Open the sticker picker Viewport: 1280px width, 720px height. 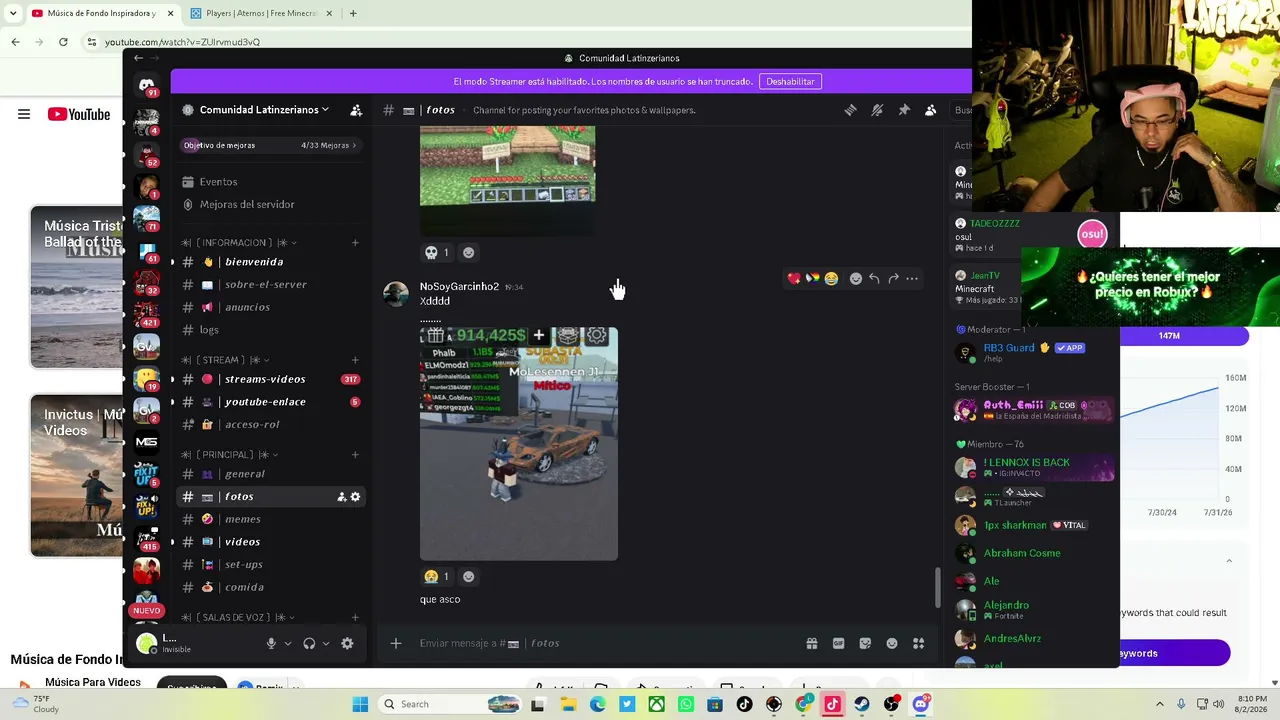click(x=865, y=644)
